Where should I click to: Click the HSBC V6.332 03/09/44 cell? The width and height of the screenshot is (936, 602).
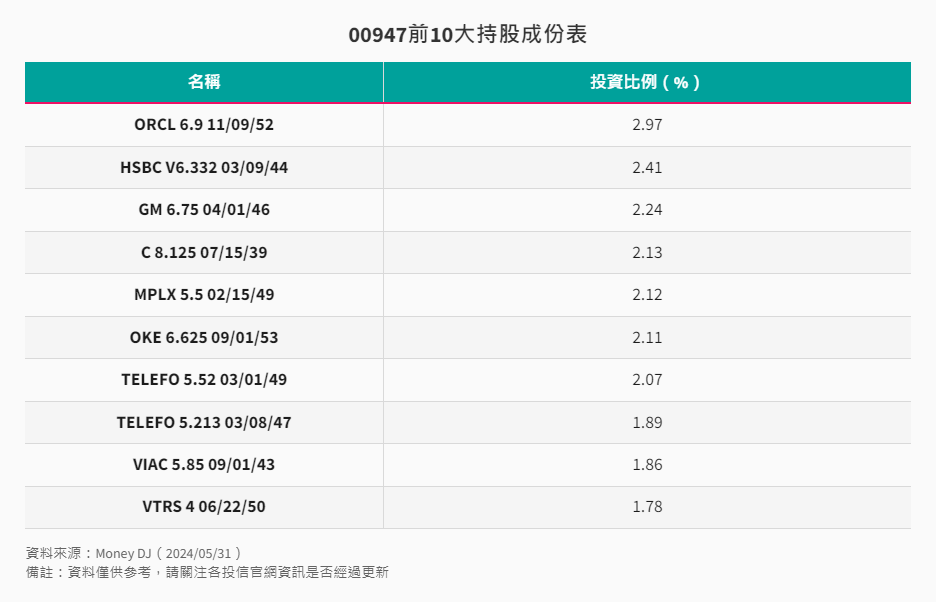(x=204, y=168)
